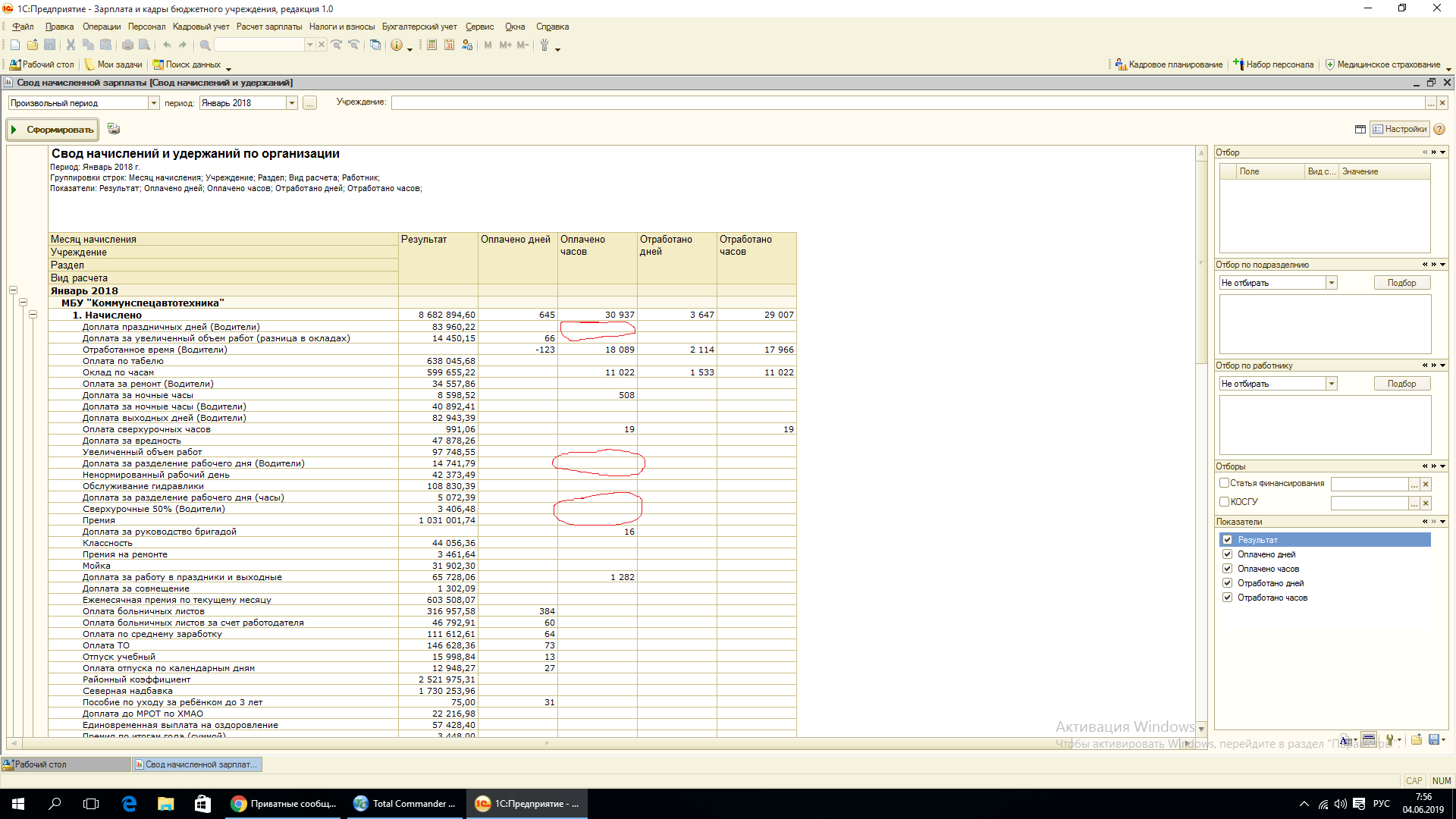The image size is (1456, 819).
Task: Click the new document icon in toolbar
Action: 15,45
